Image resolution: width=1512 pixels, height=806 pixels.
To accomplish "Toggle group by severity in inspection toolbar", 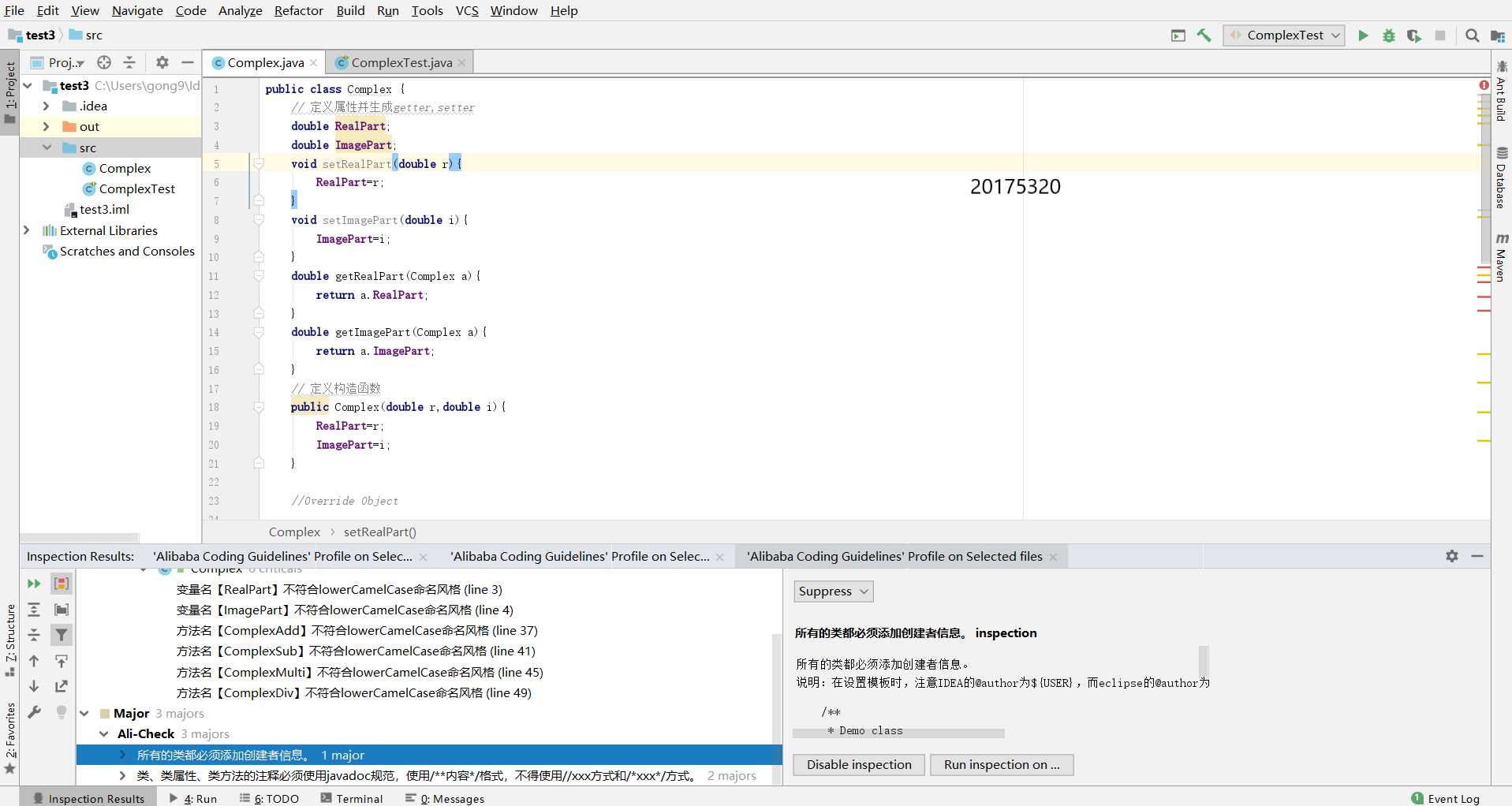I will (62, 584).
